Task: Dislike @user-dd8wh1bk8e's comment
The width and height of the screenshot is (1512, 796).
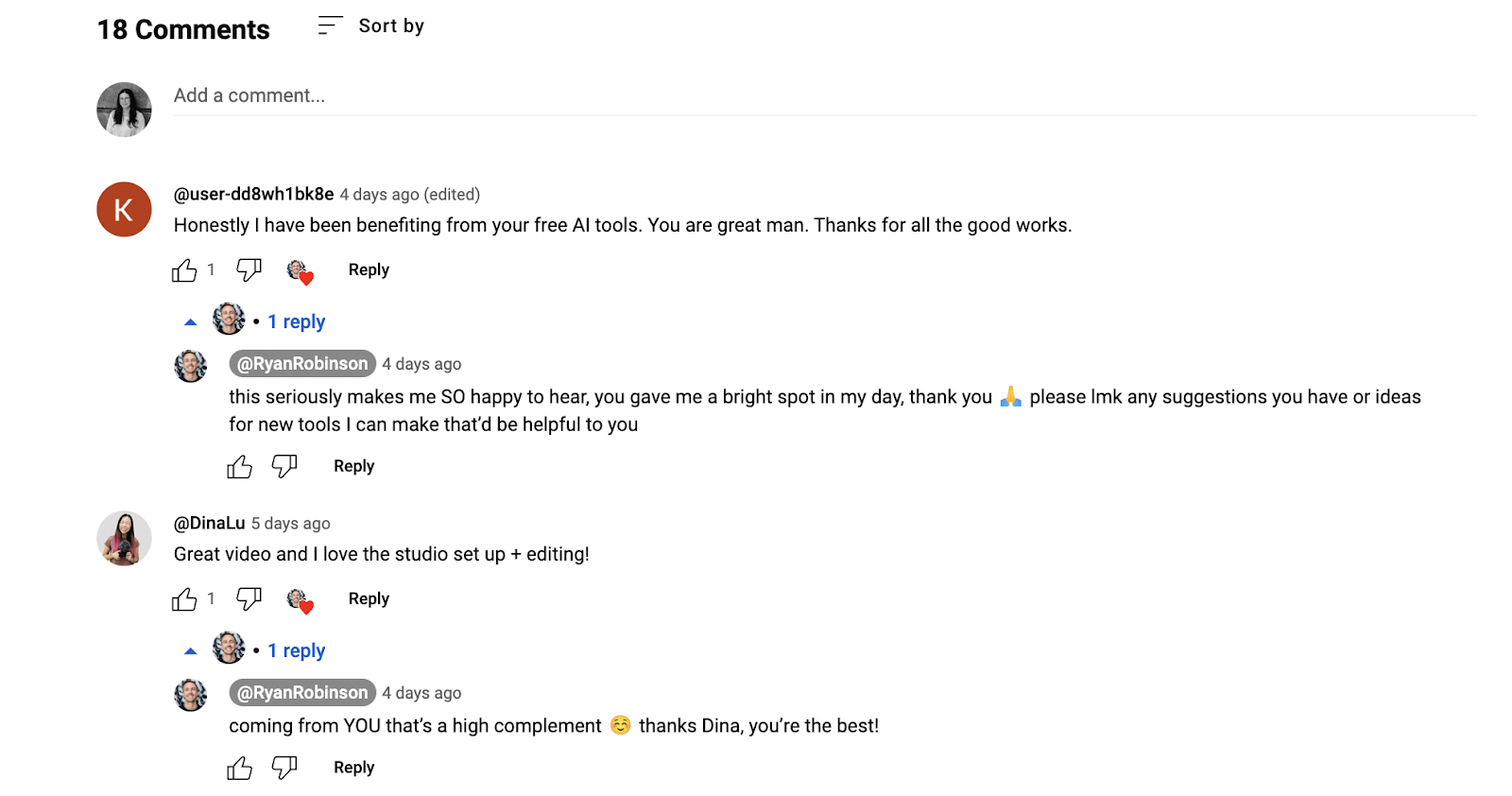Action: point(248,270)
